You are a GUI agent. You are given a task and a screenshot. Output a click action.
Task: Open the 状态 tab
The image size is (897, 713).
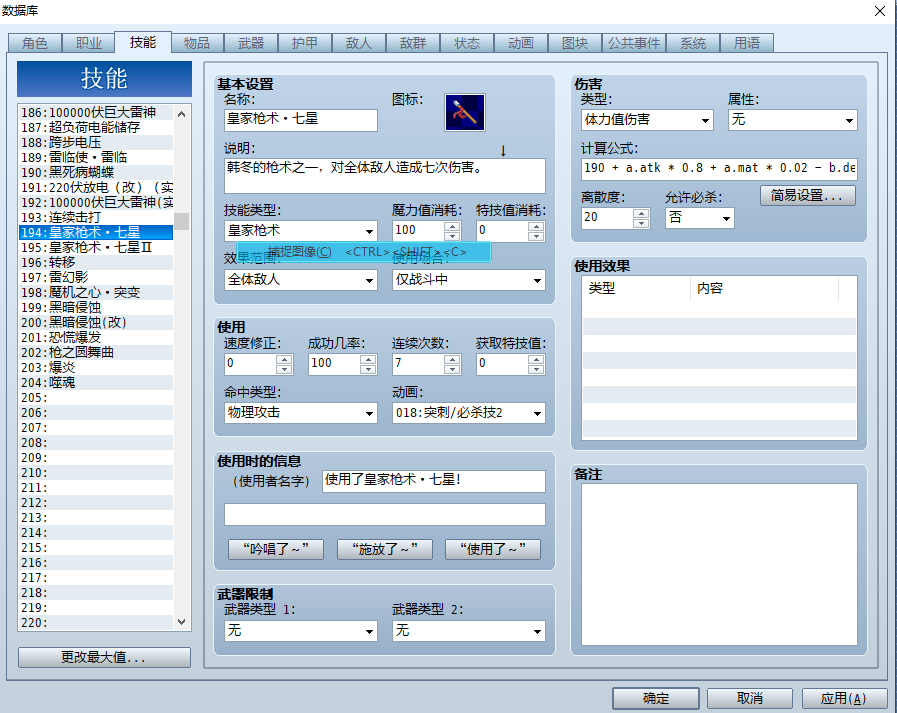click(x=467, y=43)
